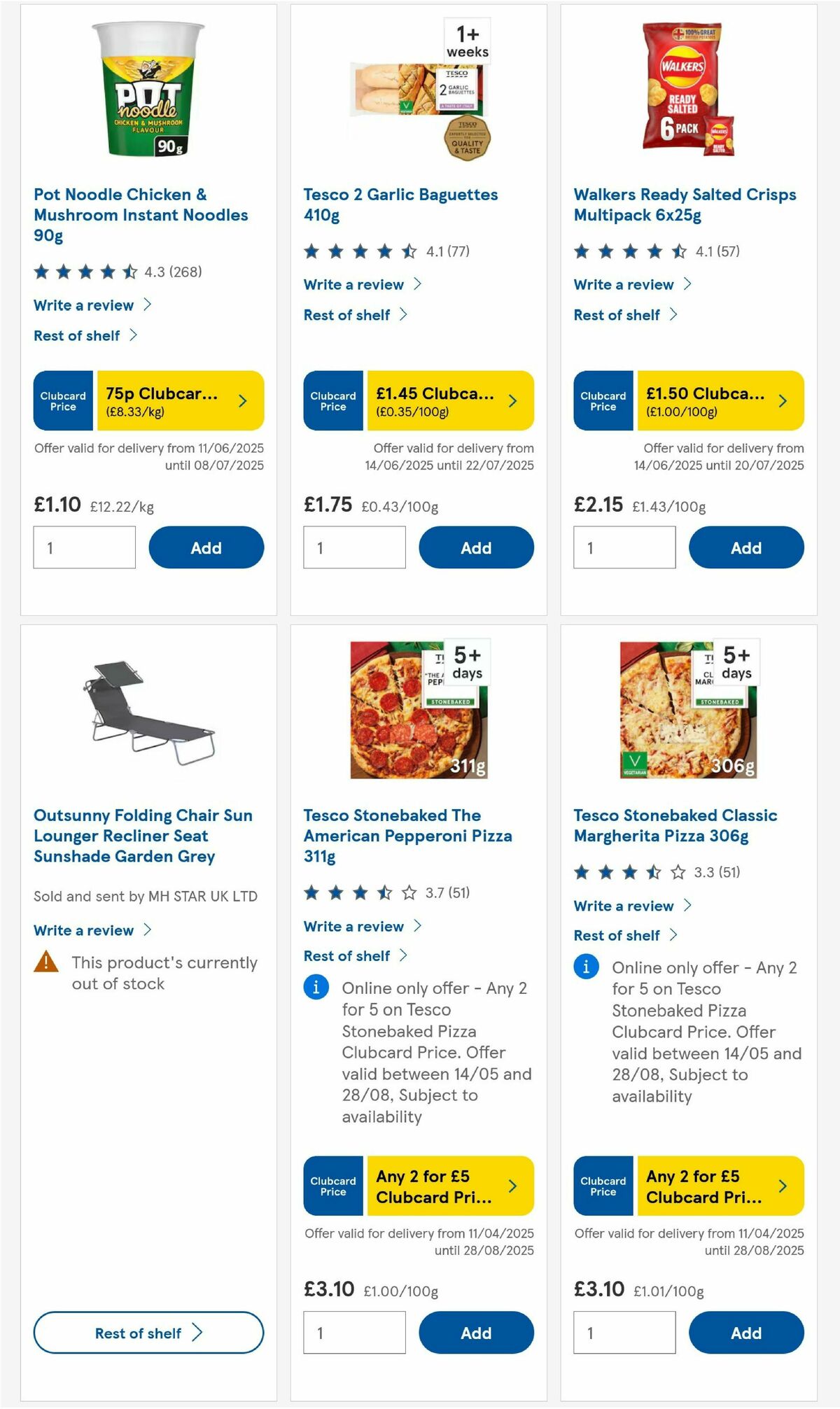Click the info icon on the Margherita pizza offer
This screenshot has width=840, height=1409.
pyautogui.click(x=586, y=967)
